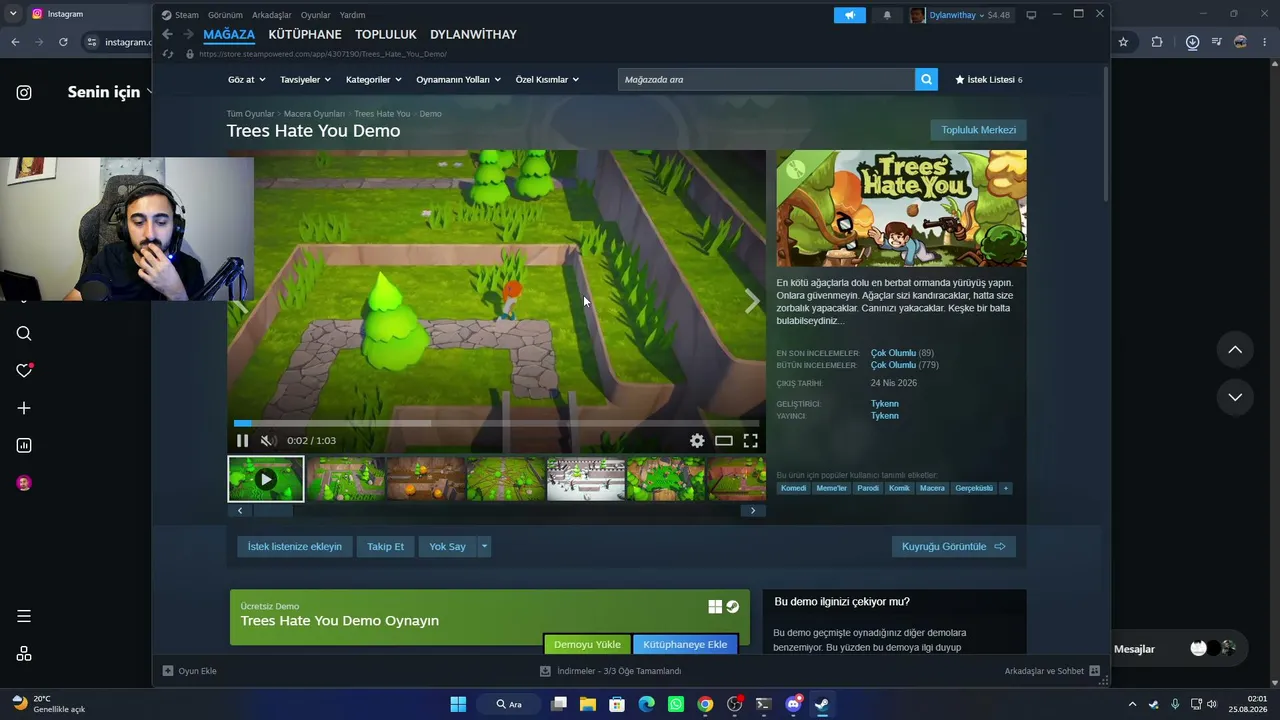1280x720 pixels.
Task: Toggle theater mode on the trailer
Action: [724, 440]
